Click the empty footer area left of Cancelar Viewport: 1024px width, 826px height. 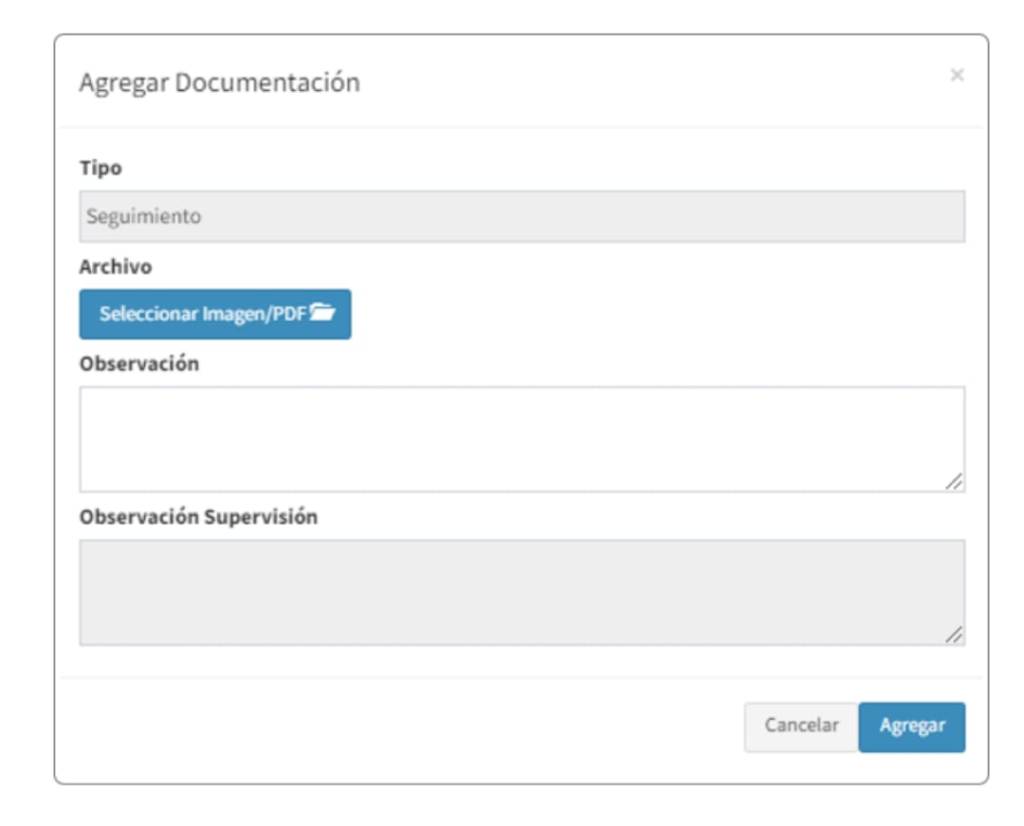pyautogui.click(x=400, y=727)
